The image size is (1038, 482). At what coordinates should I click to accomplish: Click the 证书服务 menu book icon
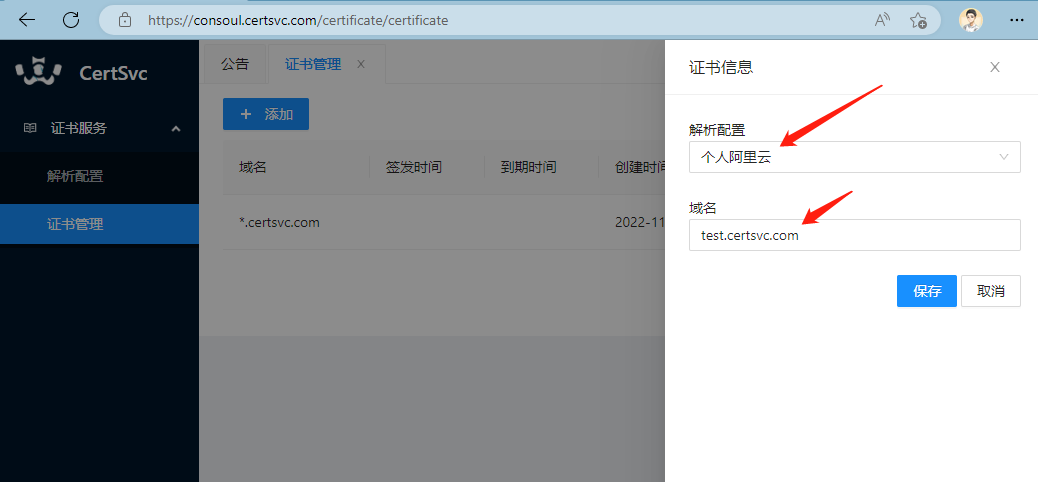point(30,128)
